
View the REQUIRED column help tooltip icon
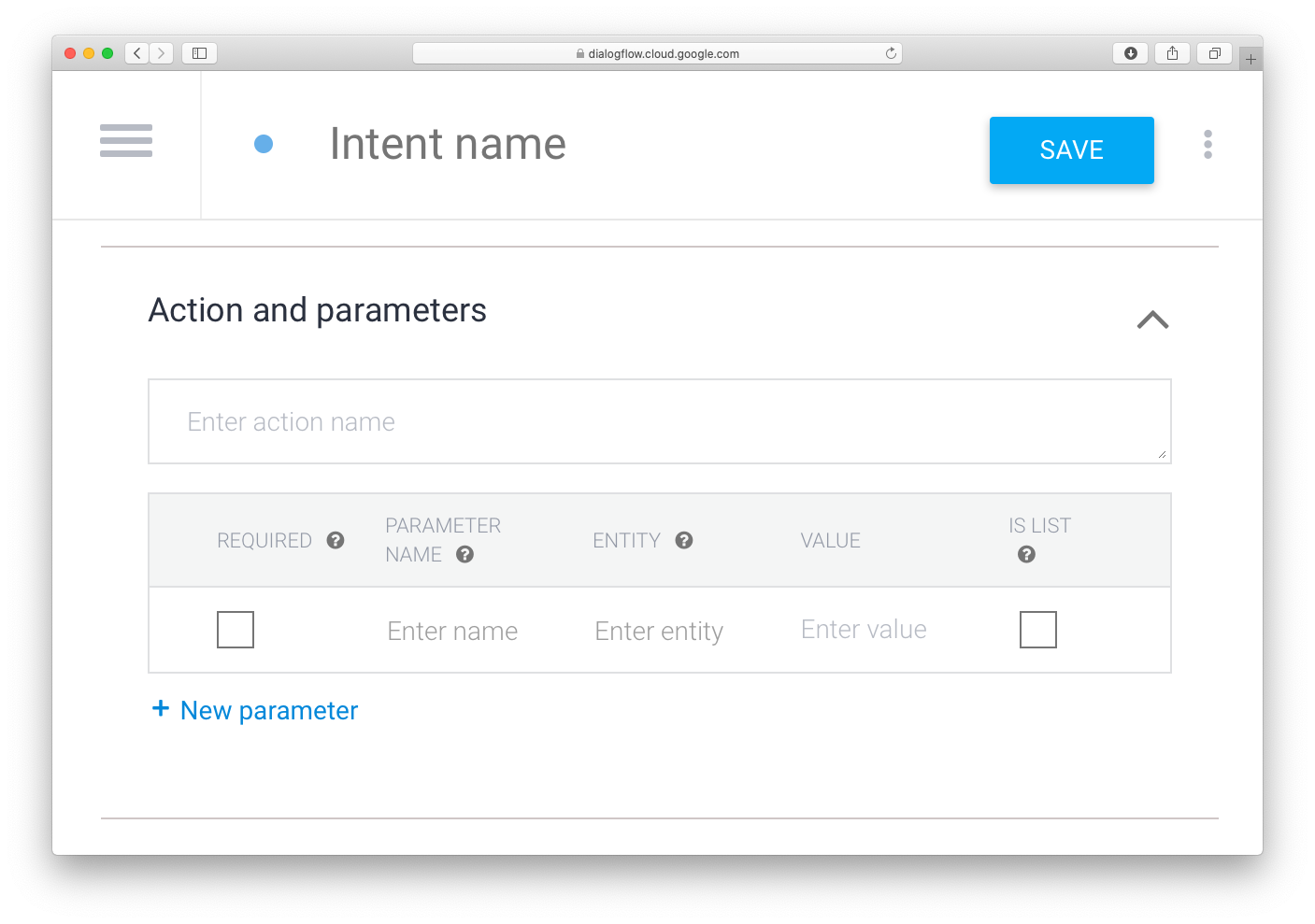click(335, 540)
